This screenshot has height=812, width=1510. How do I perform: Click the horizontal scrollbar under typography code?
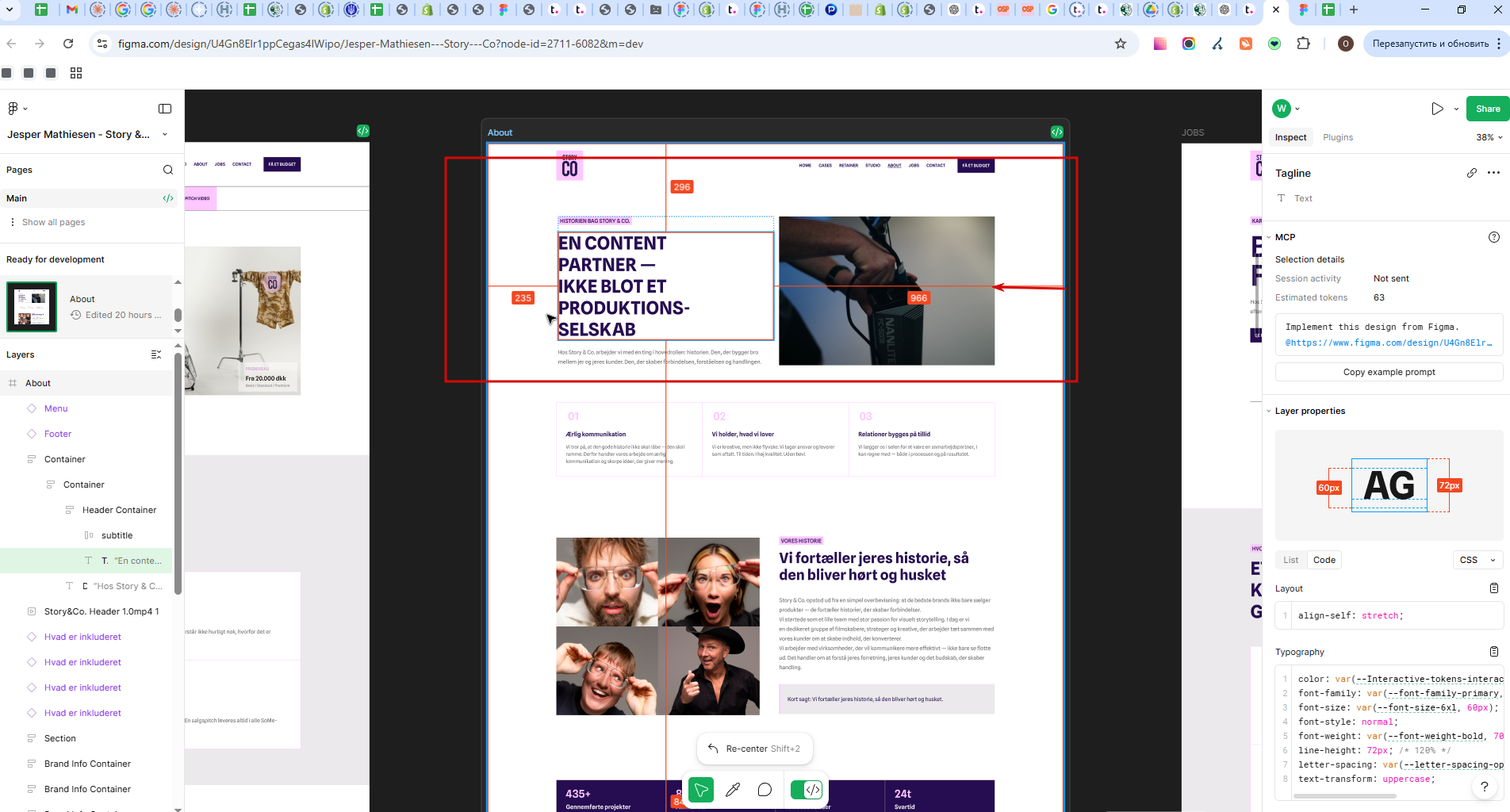tap(1344, 795)
